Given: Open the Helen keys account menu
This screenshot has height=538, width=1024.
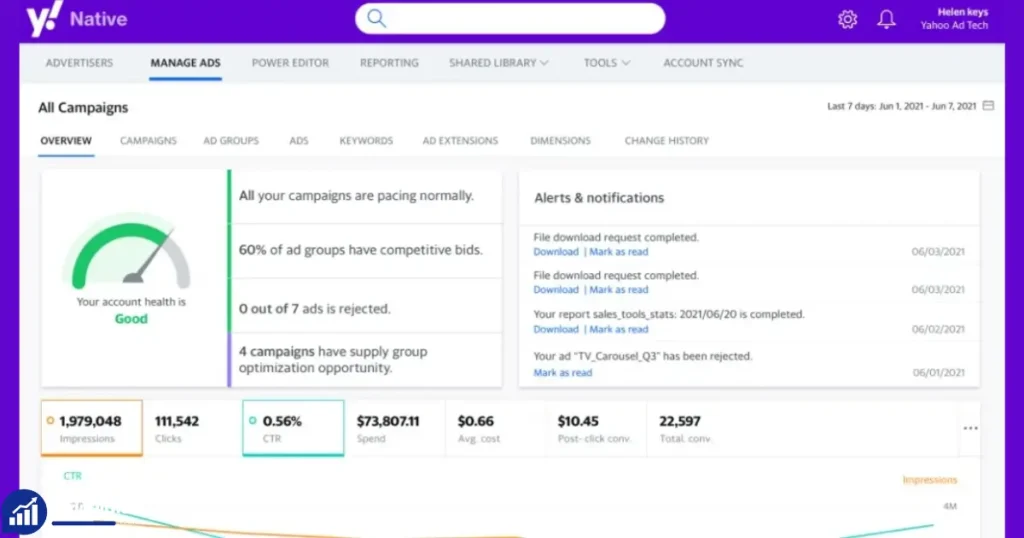Looking at the screenshot, I should tap(954, 18).
